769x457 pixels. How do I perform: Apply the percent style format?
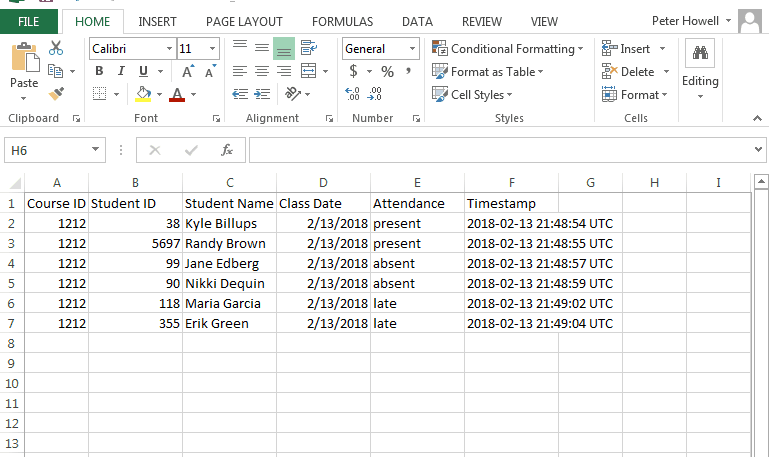(387, 71)
